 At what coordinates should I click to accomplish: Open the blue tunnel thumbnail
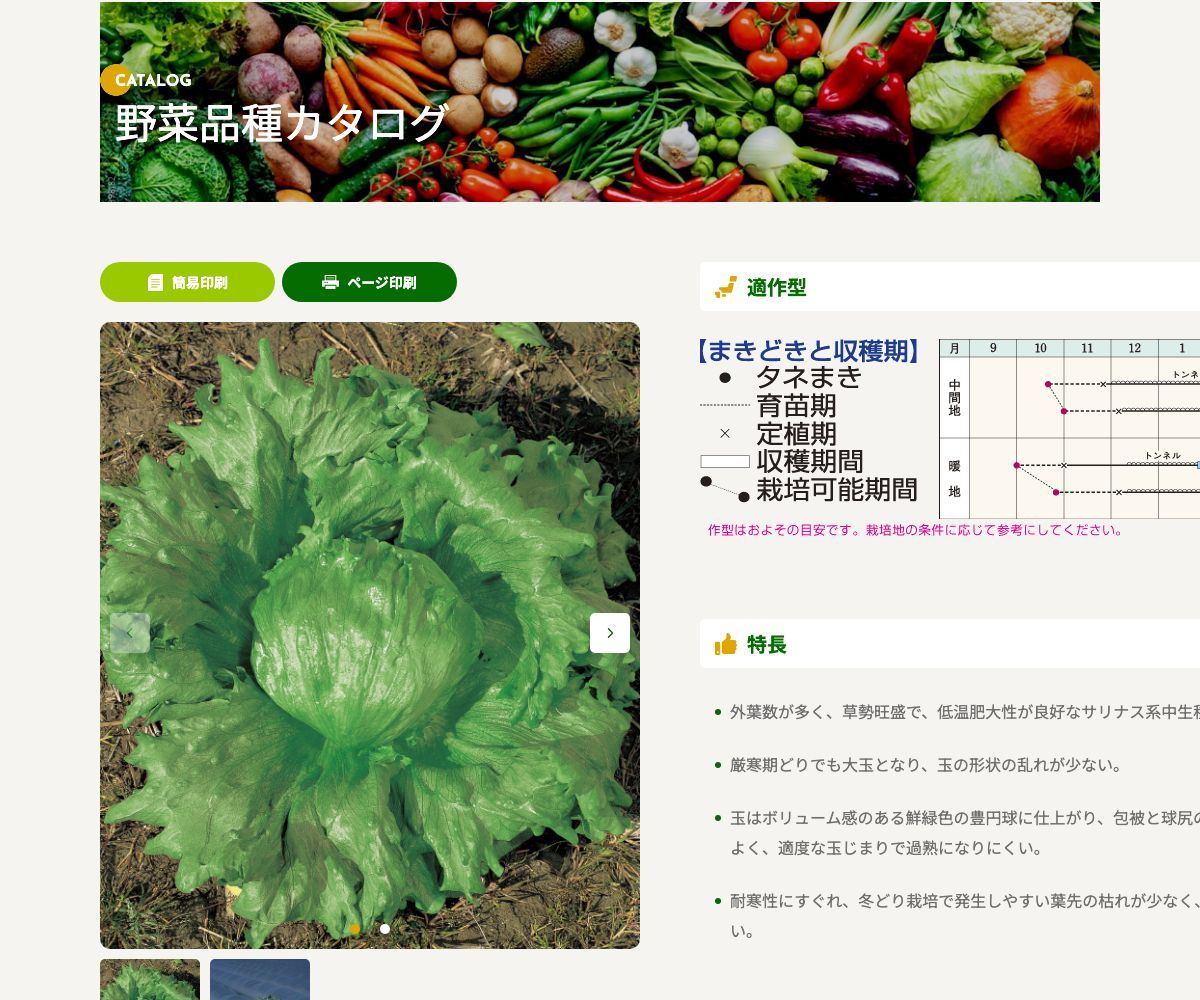click(260, 980)
